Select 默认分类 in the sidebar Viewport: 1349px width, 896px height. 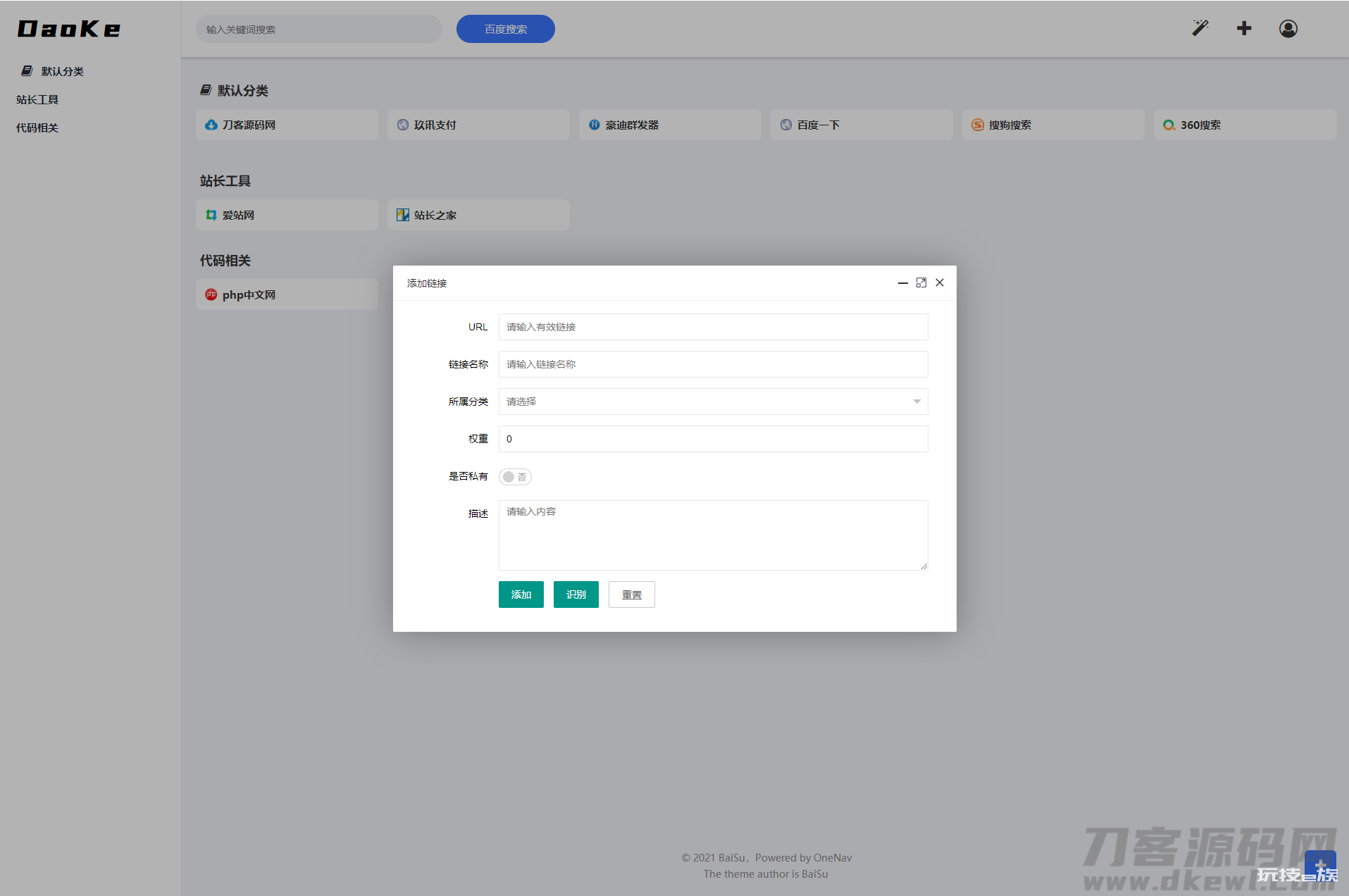tap(63, 71)
